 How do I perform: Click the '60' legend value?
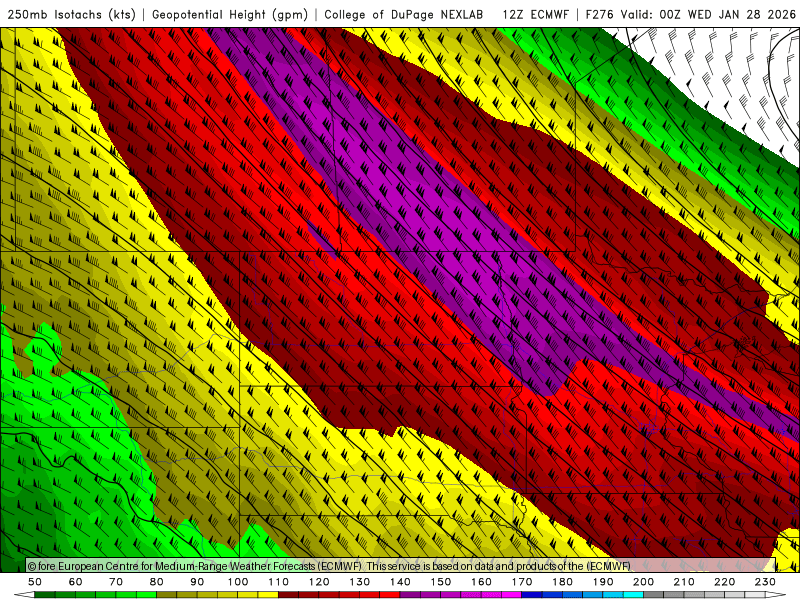[76, 582]
